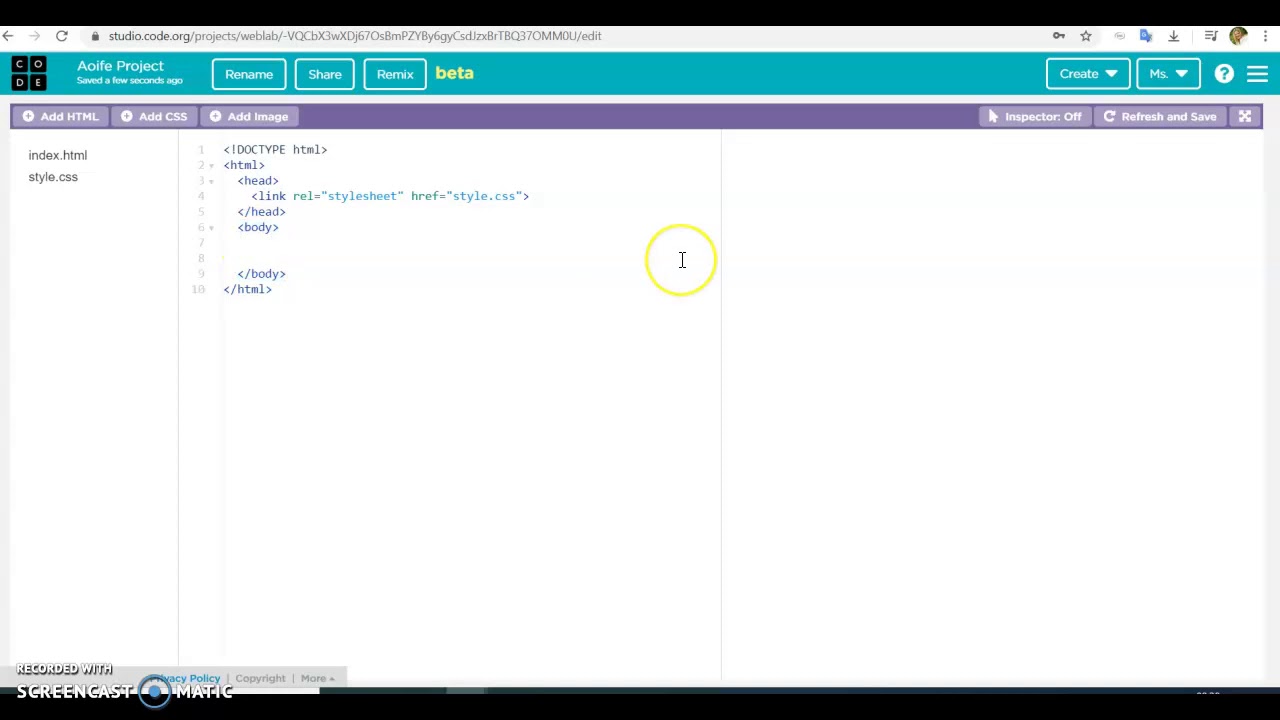The width and height of the screenshot is (1280, 720).
Task: Click Add HTML
Action: pyautogui.click(x=61, y=117)
